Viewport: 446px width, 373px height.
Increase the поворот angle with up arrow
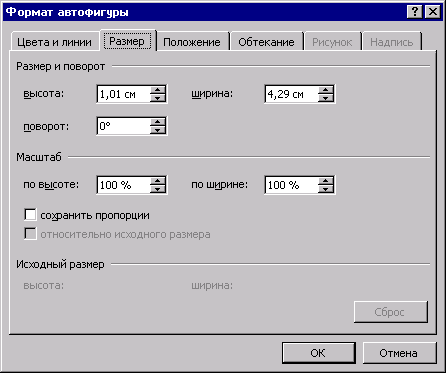click(x=158, y=122)
